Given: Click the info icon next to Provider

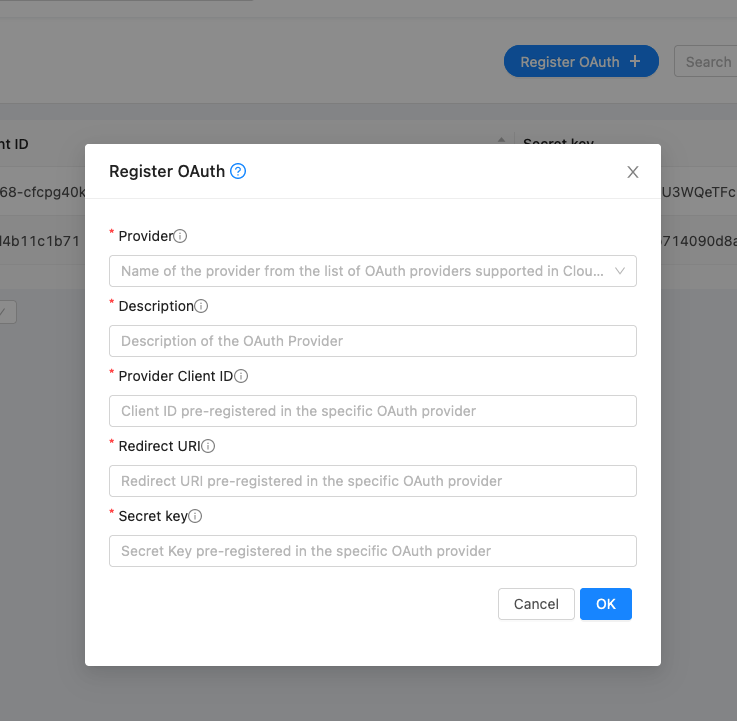Looking at the screenshot, I should 181,236.
